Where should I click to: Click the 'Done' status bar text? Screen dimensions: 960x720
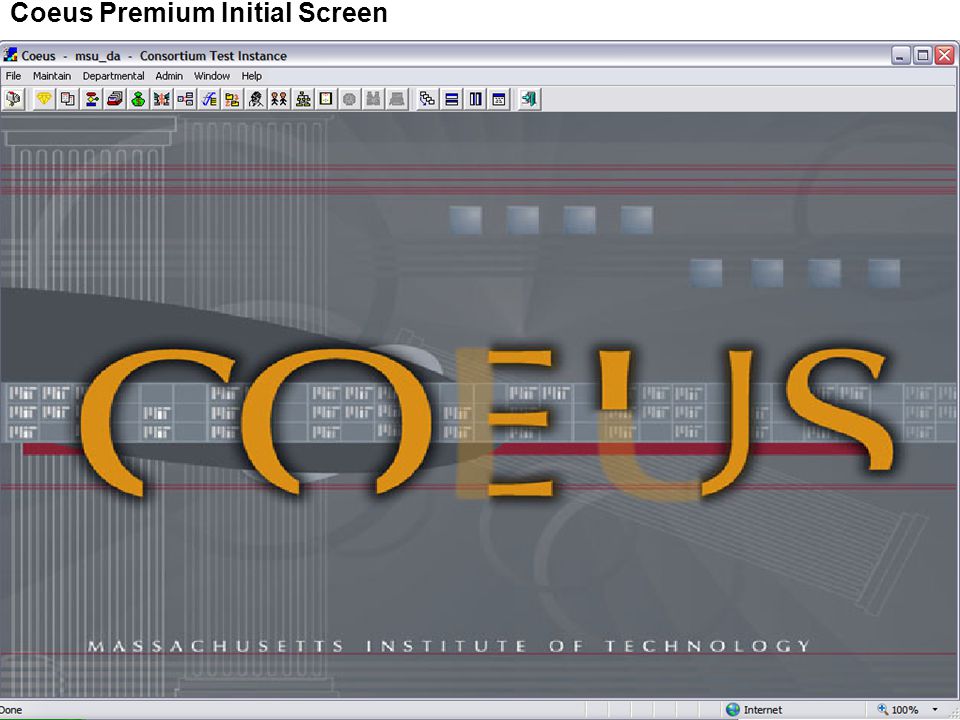click(x=11, y=710)
